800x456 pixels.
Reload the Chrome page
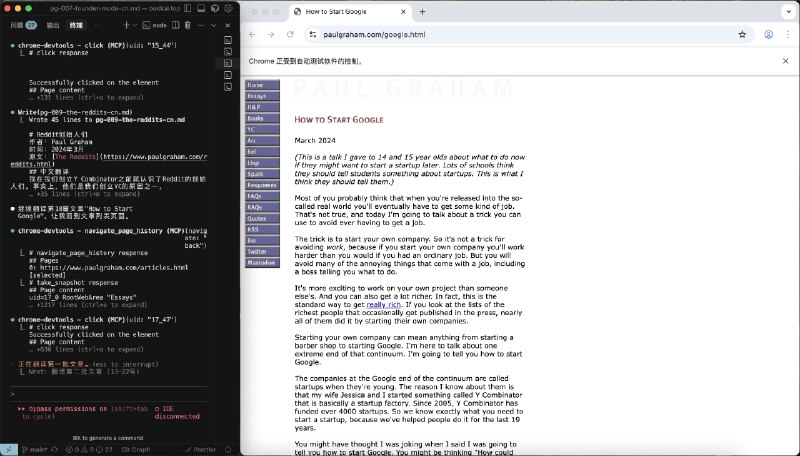click(x=290, y=35)
